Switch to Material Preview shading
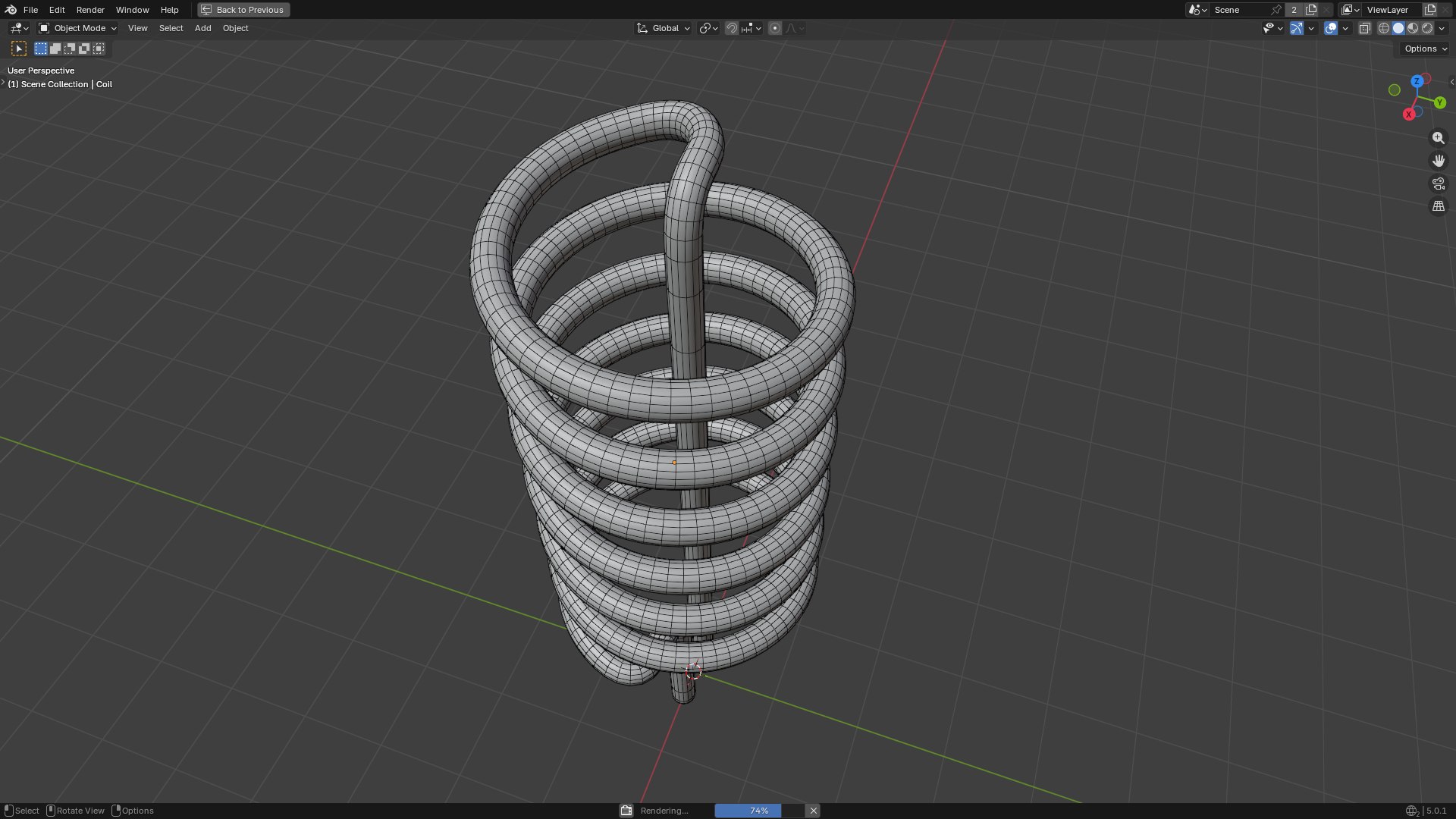Screen dimensions: 1456x819 (x=1413, y=28)
